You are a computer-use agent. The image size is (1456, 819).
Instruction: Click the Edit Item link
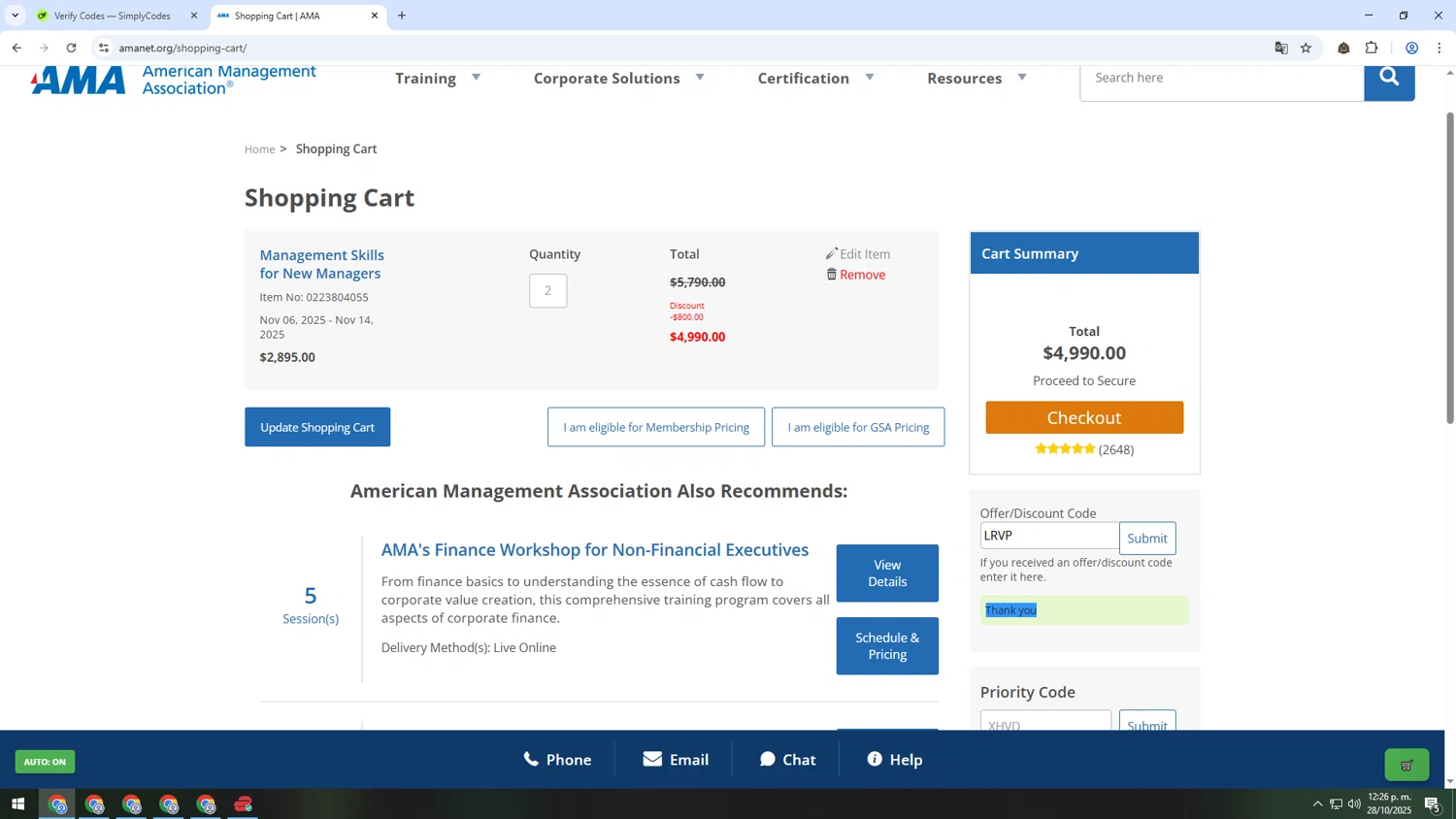point(865,254)
